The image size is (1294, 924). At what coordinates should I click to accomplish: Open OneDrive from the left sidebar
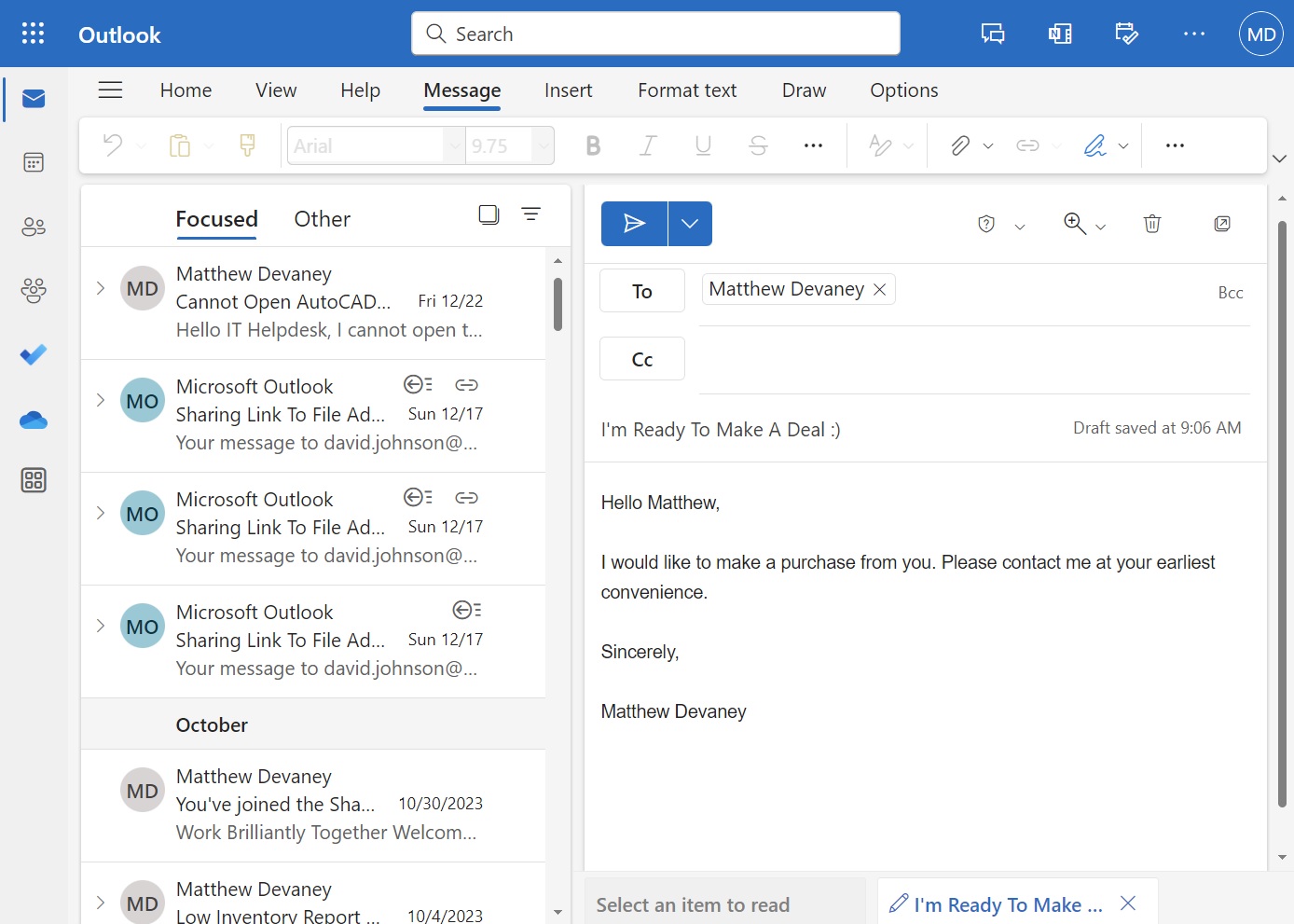(33, 420)
